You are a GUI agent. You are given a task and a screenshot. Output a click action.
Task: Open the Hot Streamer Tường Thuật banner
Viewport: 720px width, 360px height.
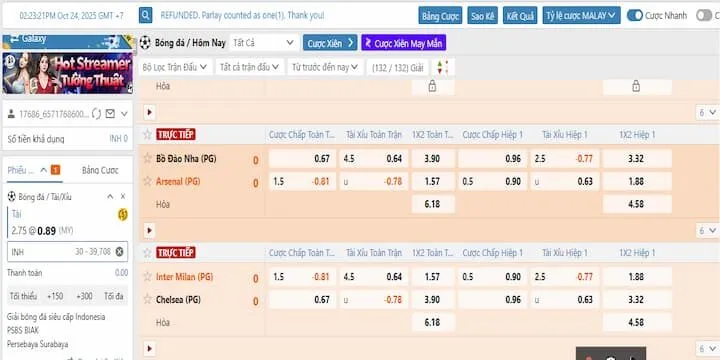[67, 73]
